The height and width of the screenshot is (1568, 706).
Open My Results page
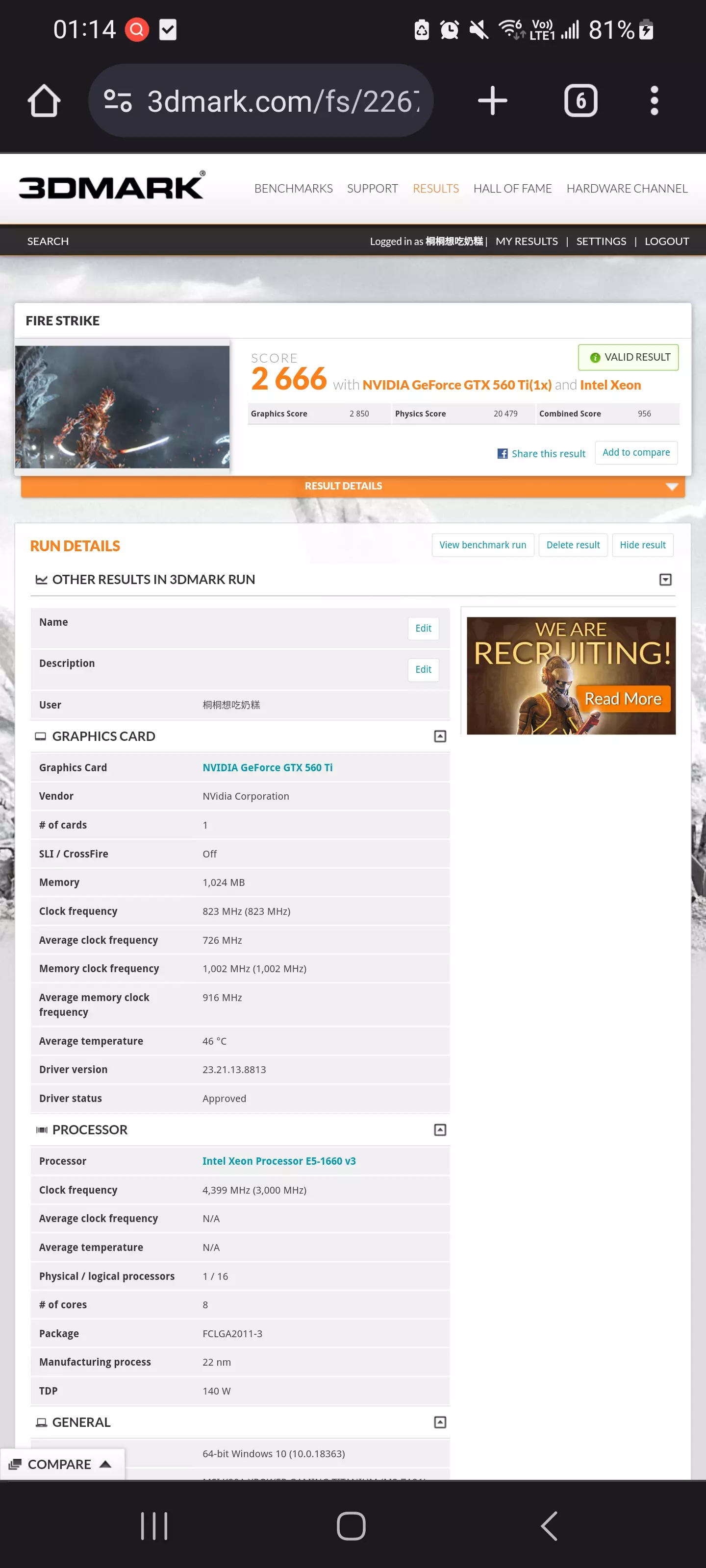[526, 241]
